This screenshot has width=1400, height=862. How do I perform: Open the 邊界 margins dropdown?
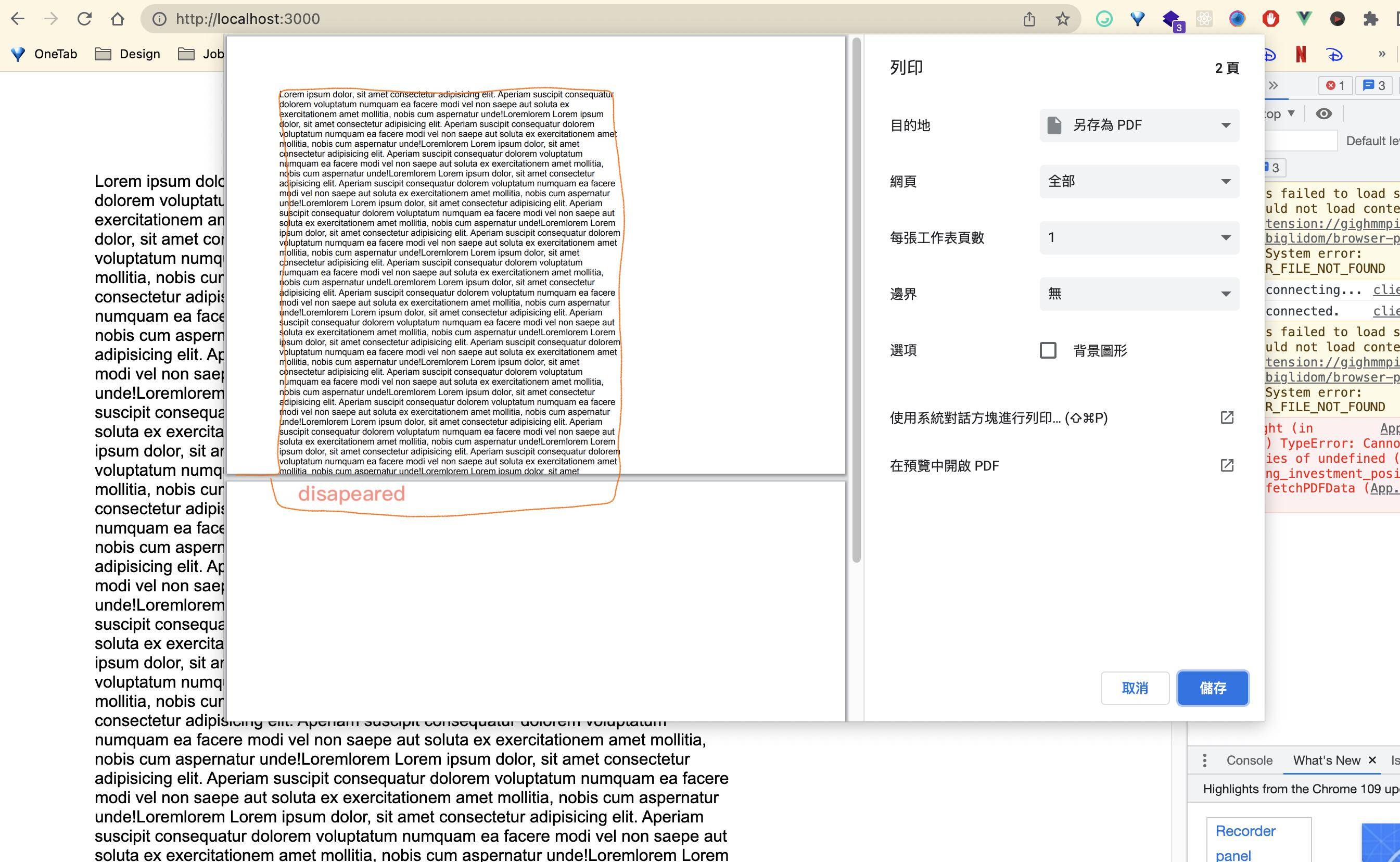coord(1139,294)
